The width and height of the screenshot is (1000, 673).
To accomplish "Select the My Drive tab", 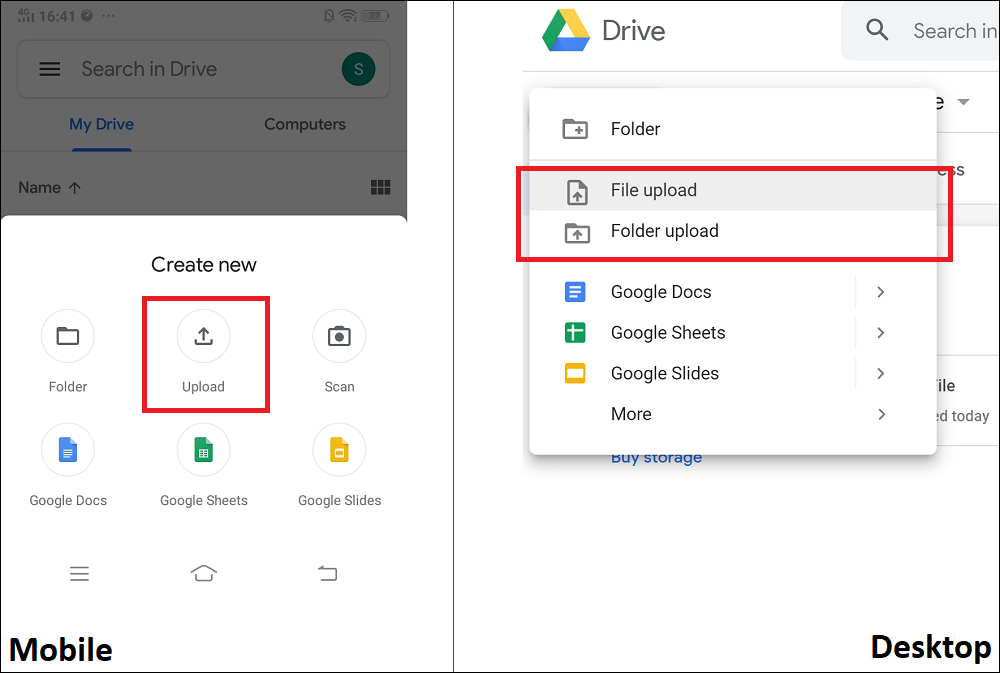I will click(101, 124).
